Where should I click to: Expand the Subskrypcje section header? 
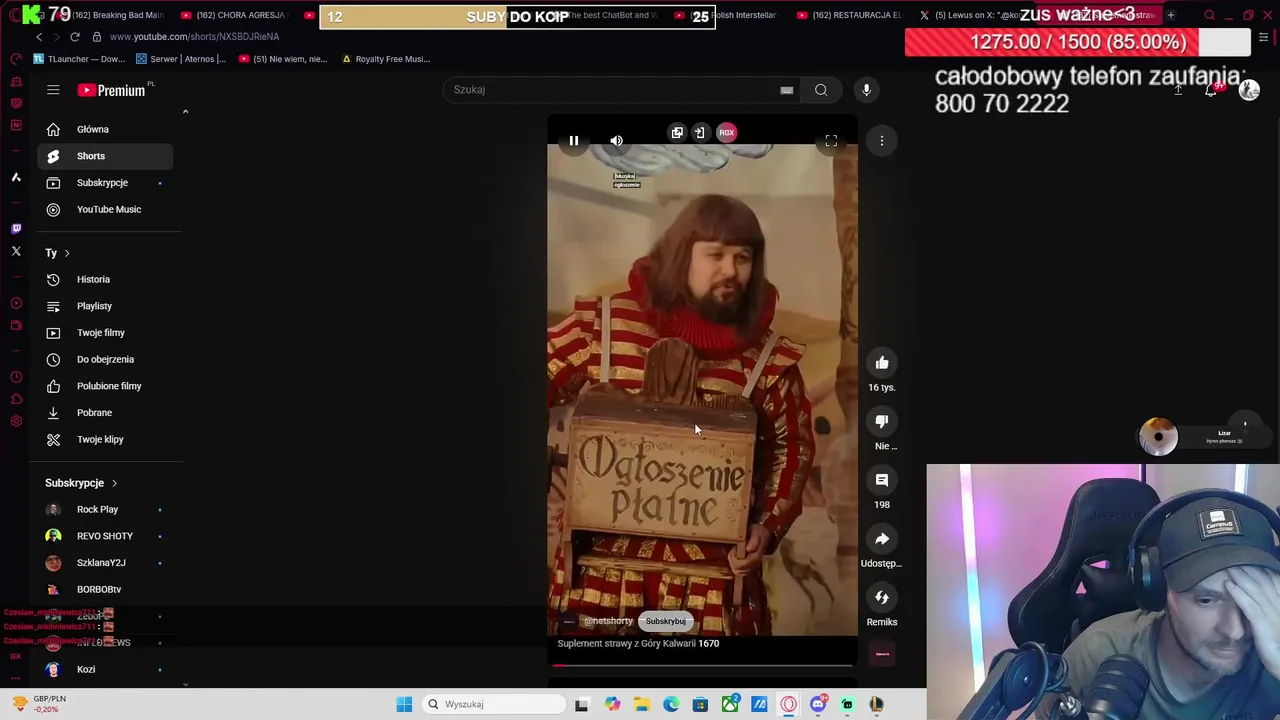coord(81,483)
